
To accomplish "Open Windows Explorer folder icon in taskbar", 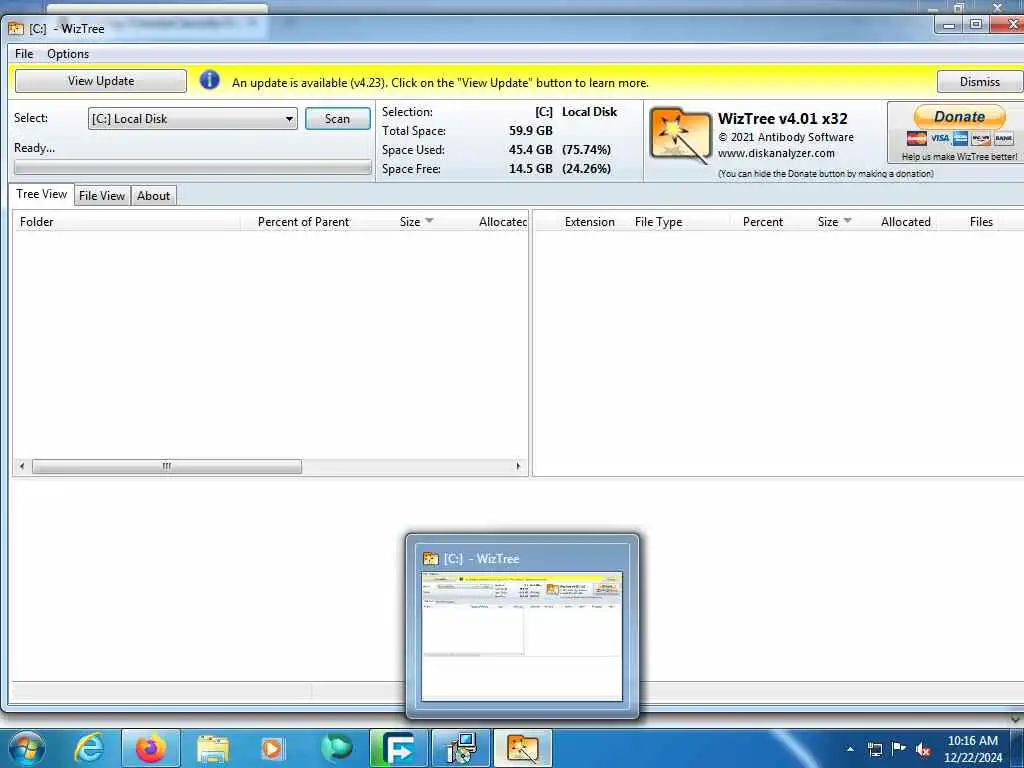I will (213, 749).
